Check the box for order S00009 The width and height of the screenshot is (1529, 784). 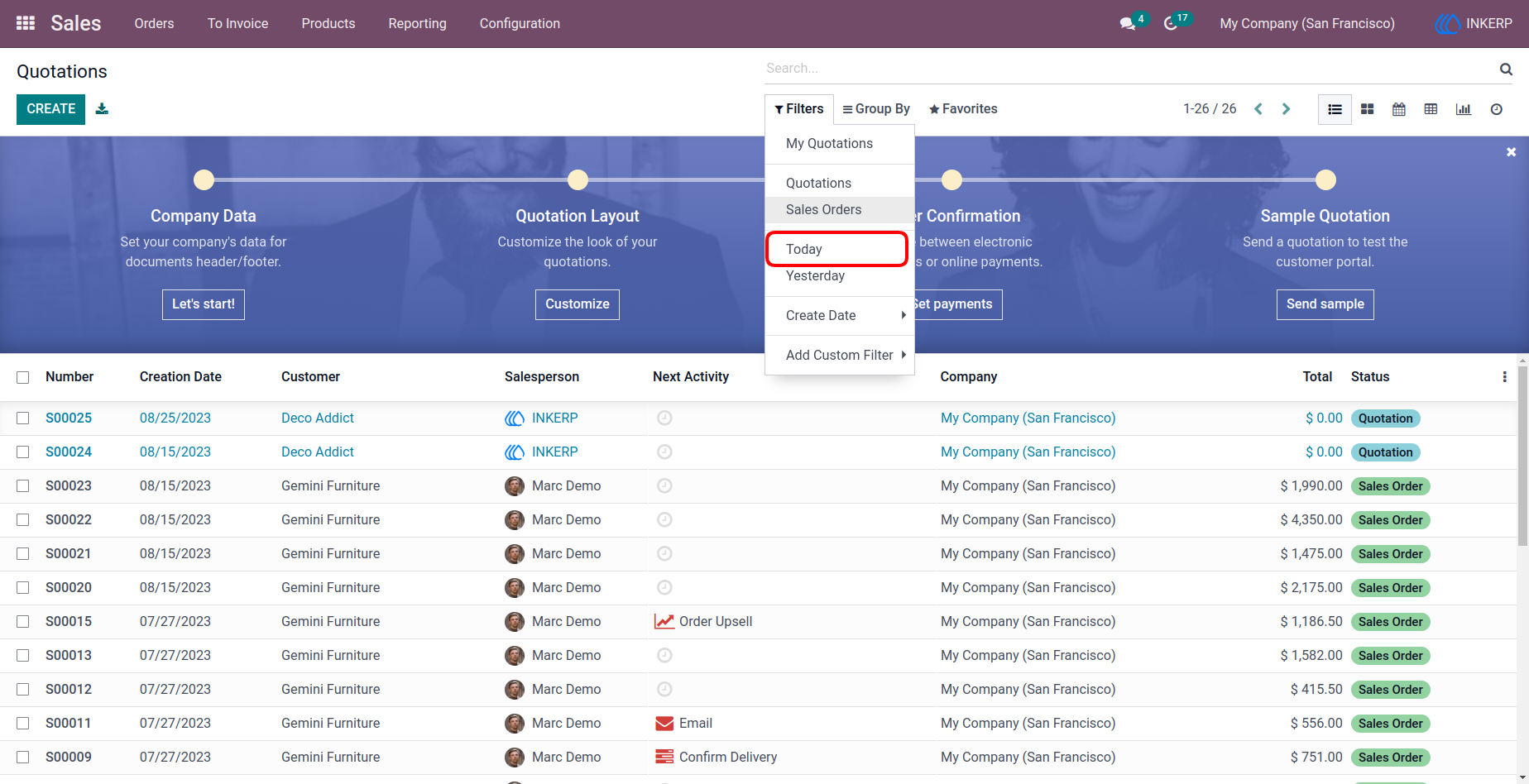point(23,757)
